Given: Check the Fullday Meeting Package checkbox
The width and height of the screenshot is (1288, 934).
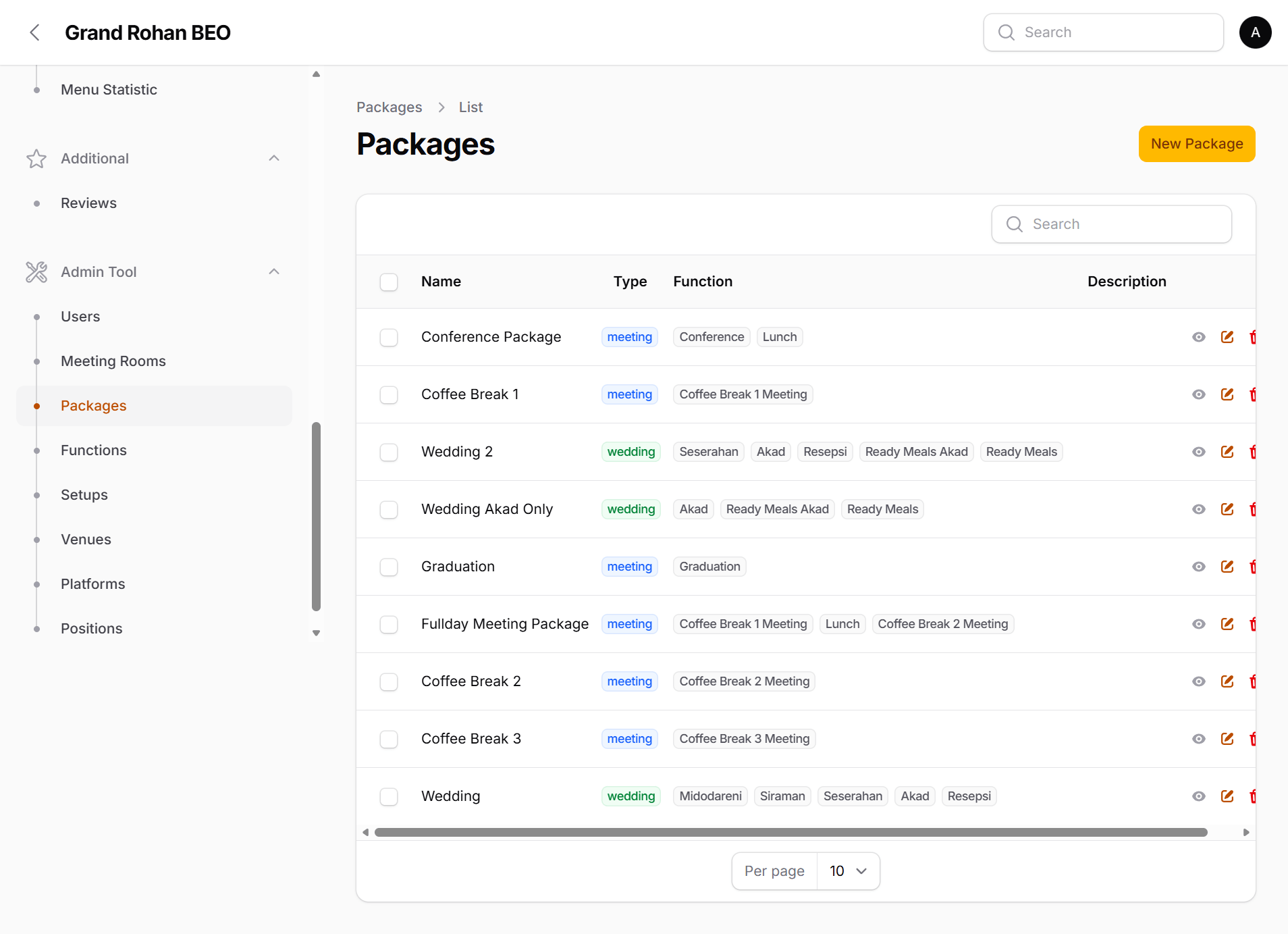Looking at the screenshot, I should tap(389, 624).
